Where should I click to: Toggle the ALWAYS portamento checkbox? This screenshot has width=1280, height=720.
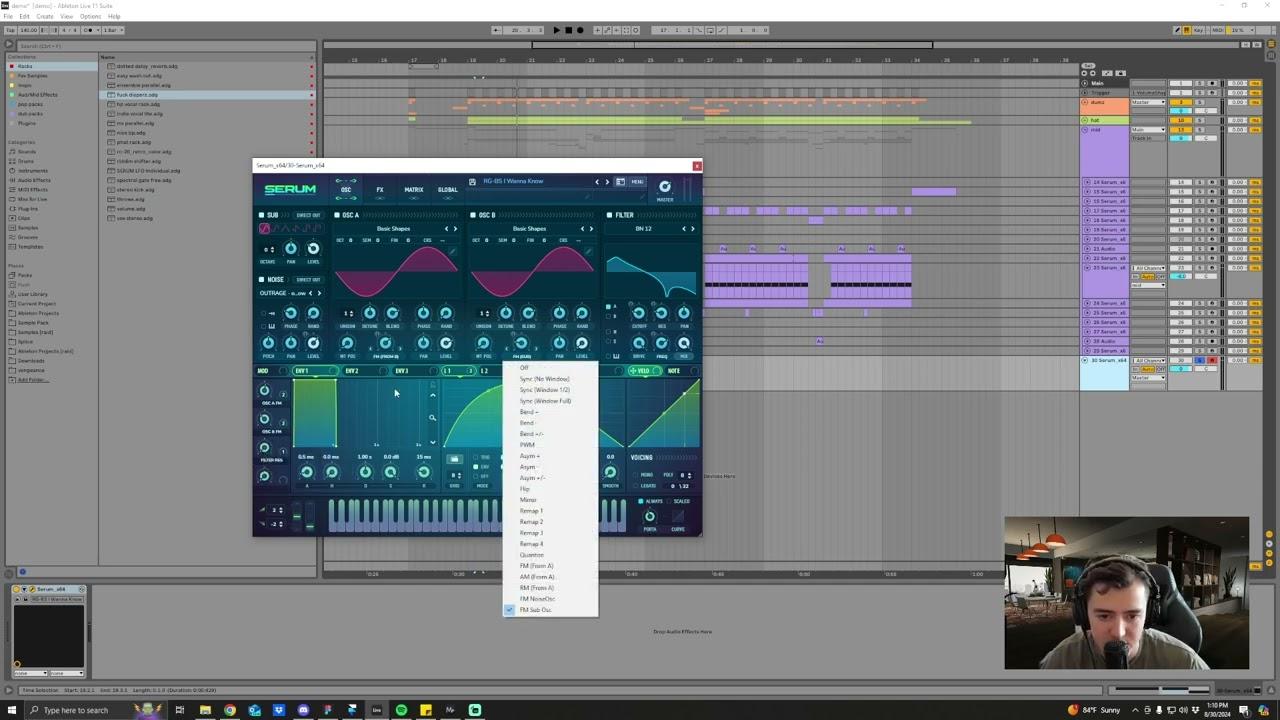[x=641, y=501]
